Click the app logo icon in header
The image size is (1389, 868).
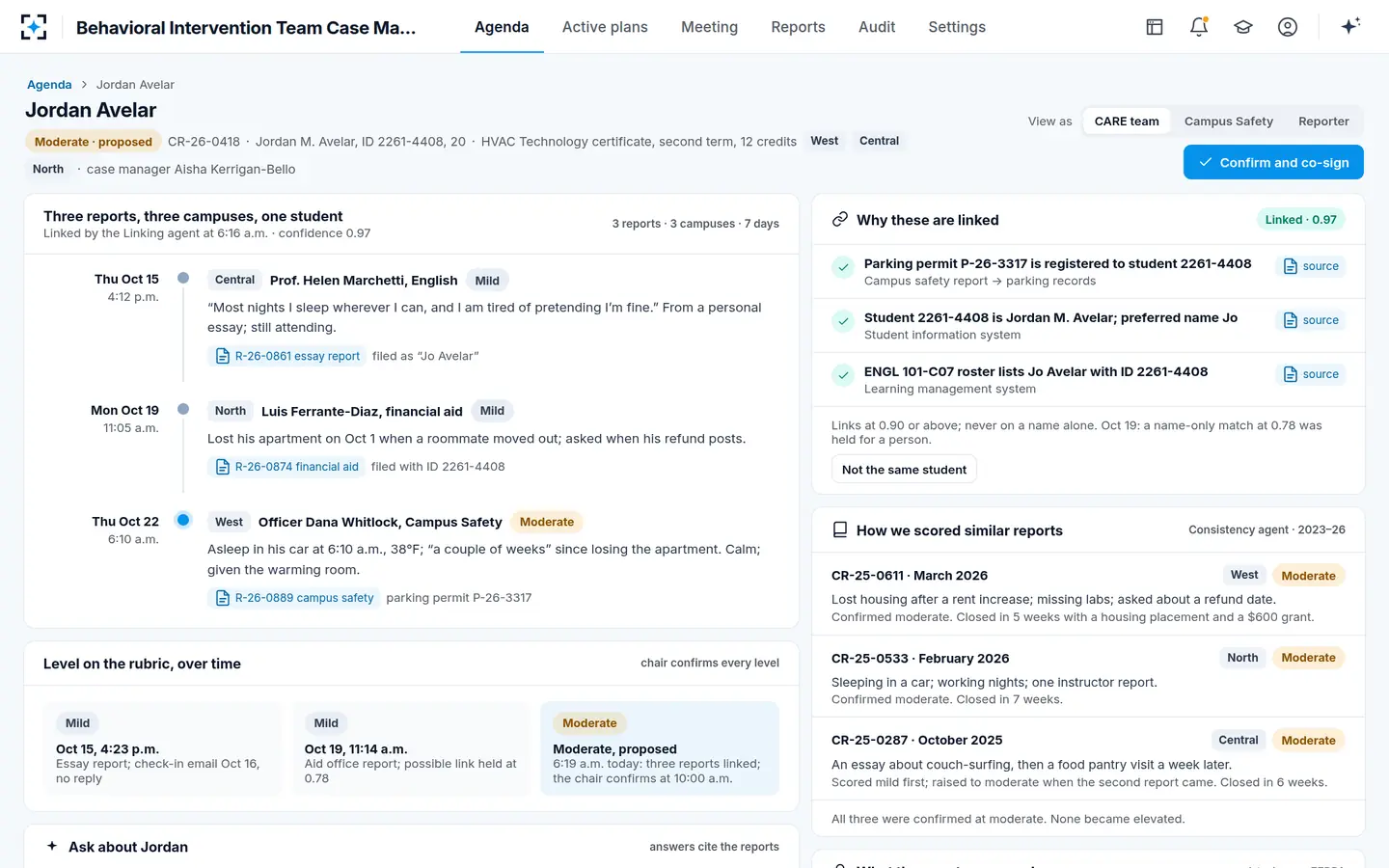[34, 27]
